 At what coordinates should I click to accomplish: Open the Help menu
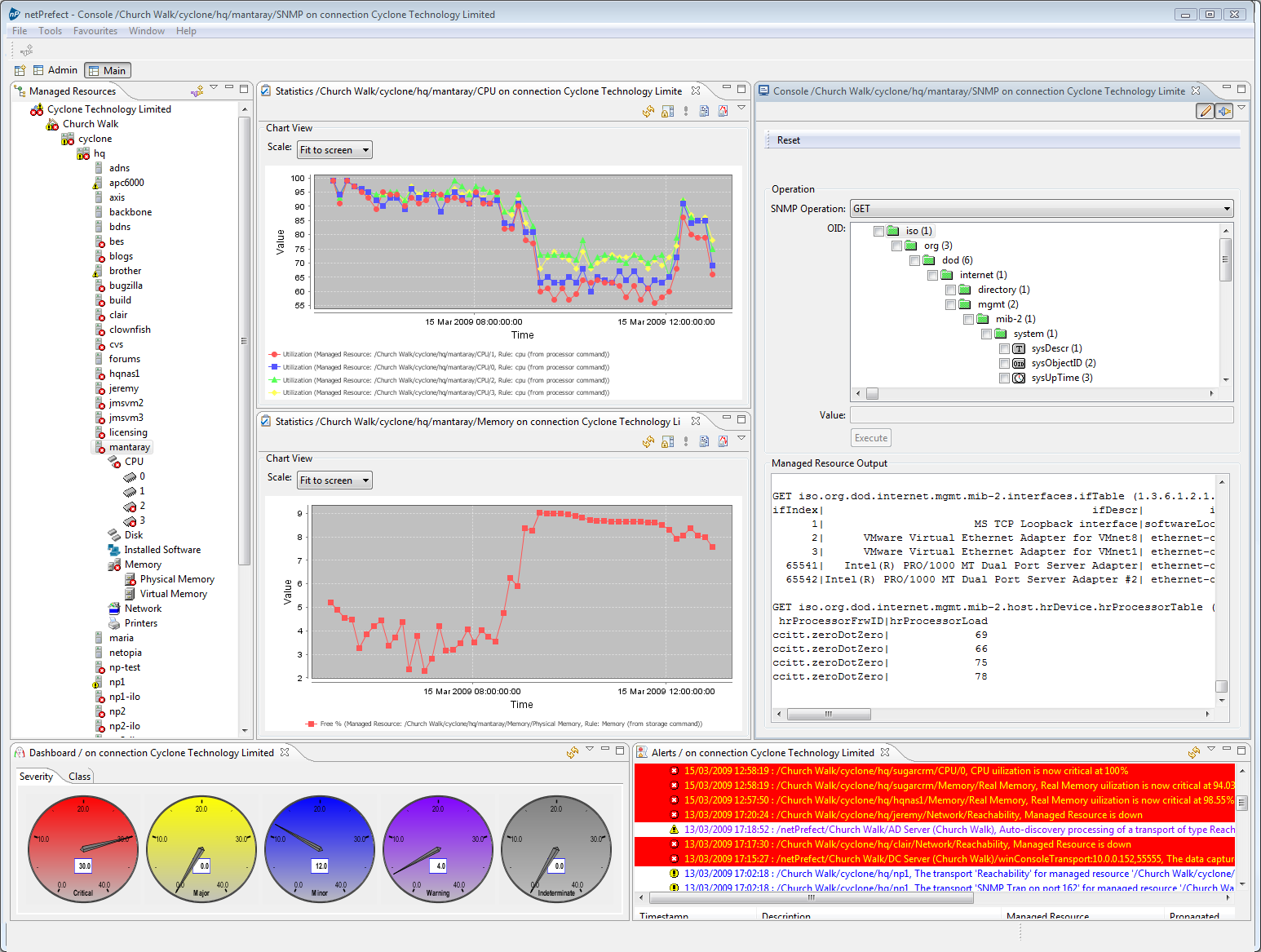tap(187, 31)
